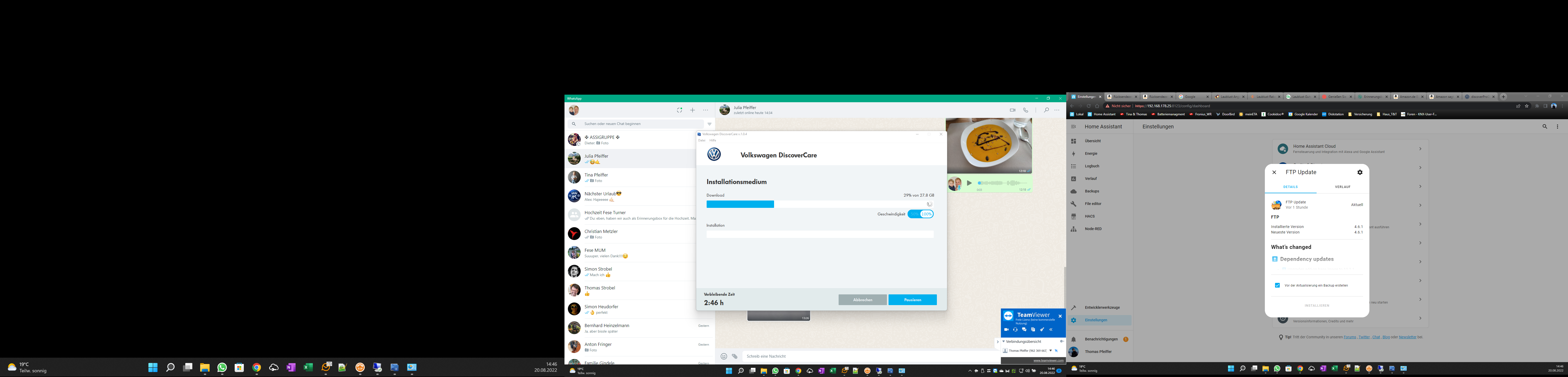The width and height of the screenshot is (1568, 377).
Task: Open the File editor sidebar item
Action: click(x=1093, y=203)
